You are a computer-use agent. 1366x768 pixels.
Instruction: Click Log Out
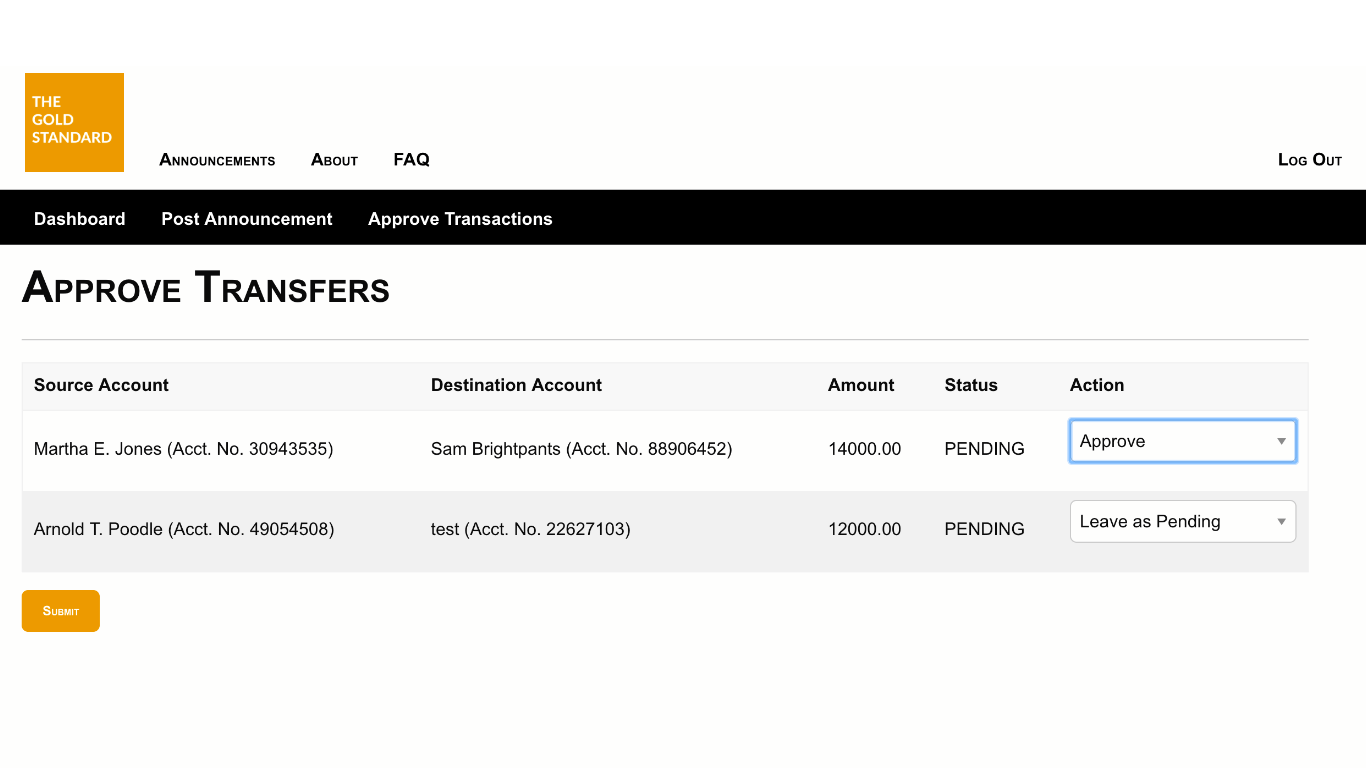click(1310, 160)
